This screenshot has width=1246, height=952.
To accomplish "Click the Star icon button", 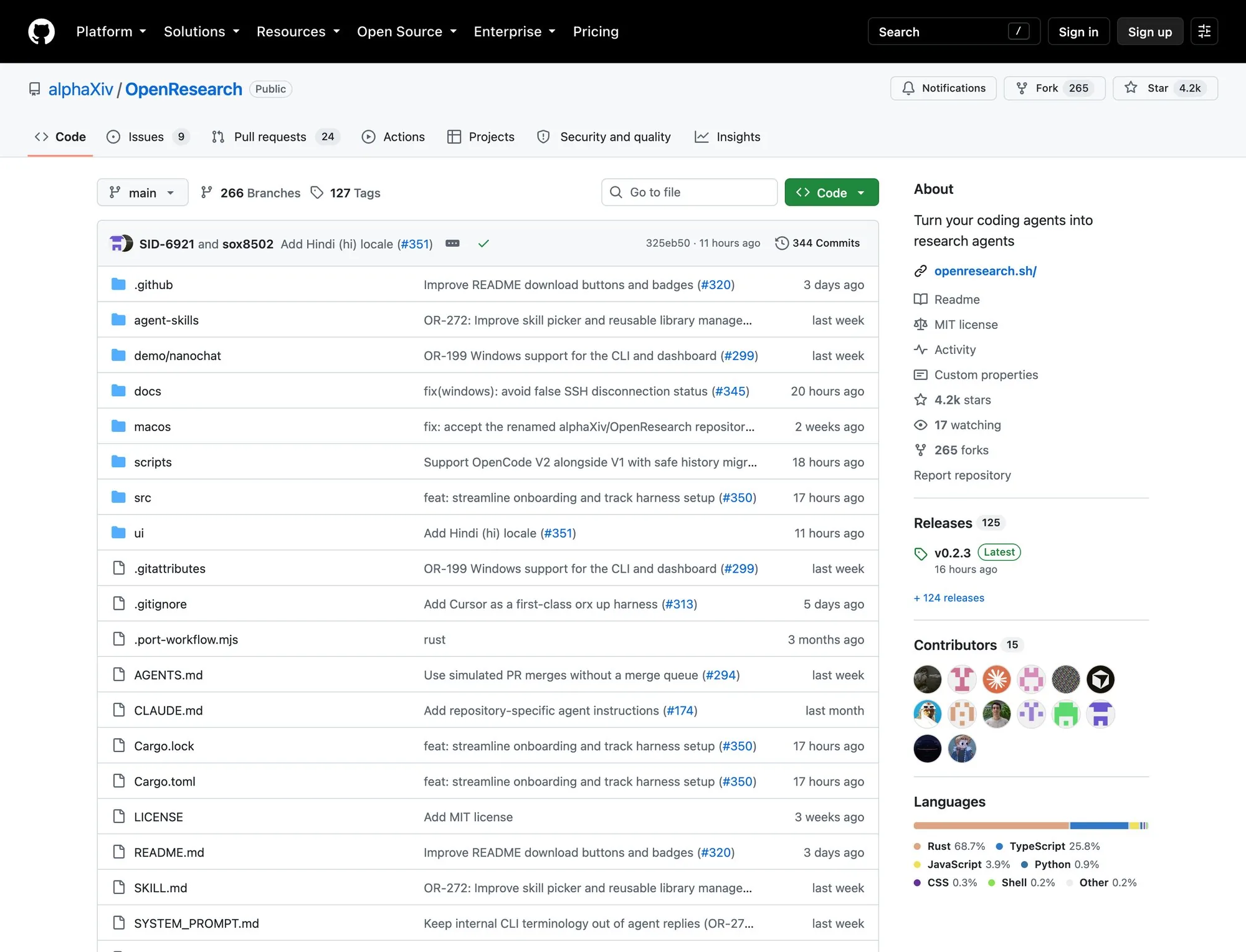I will 1165,88.
